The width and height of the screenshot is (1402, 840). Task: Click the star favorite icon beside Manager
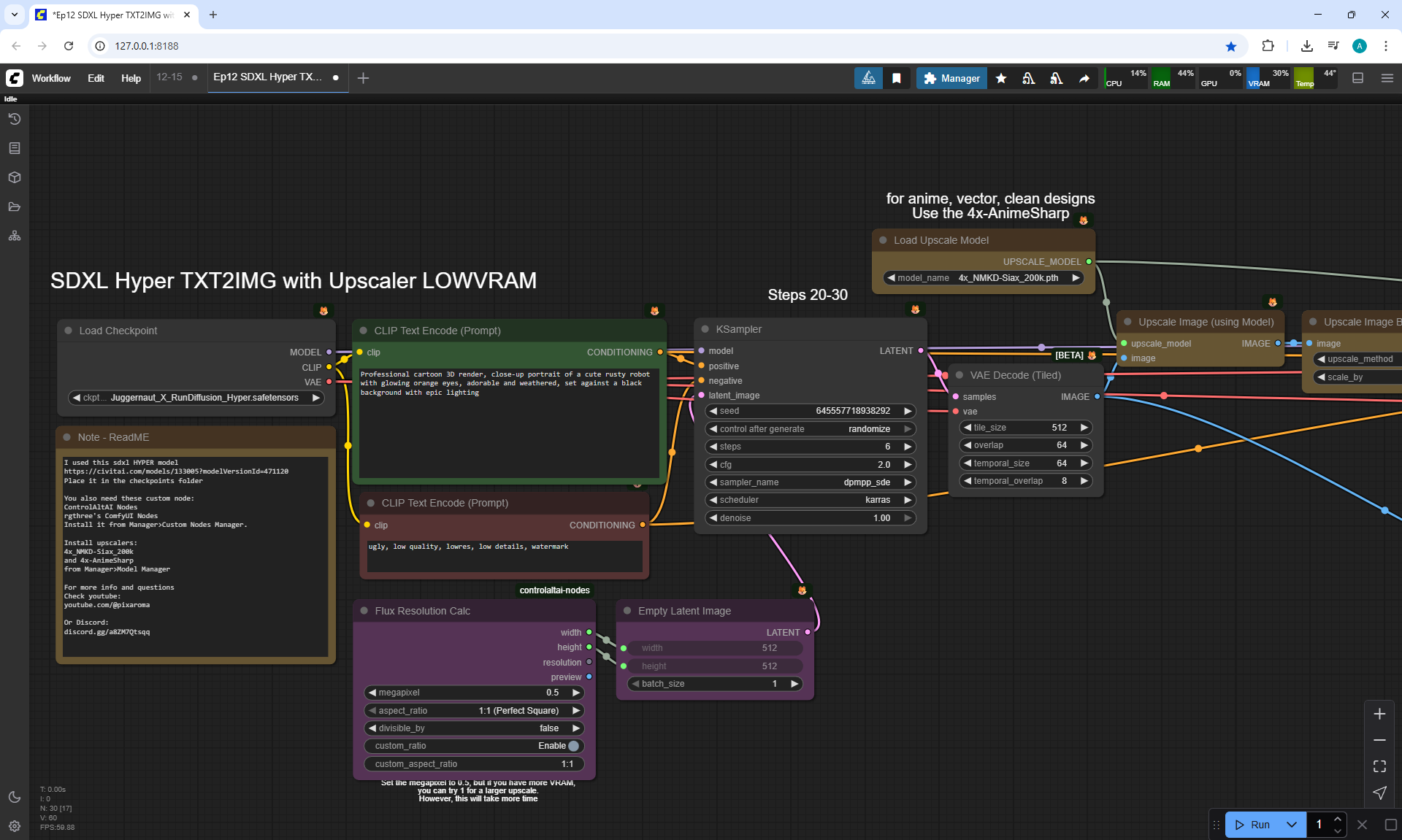(1001, 78)
